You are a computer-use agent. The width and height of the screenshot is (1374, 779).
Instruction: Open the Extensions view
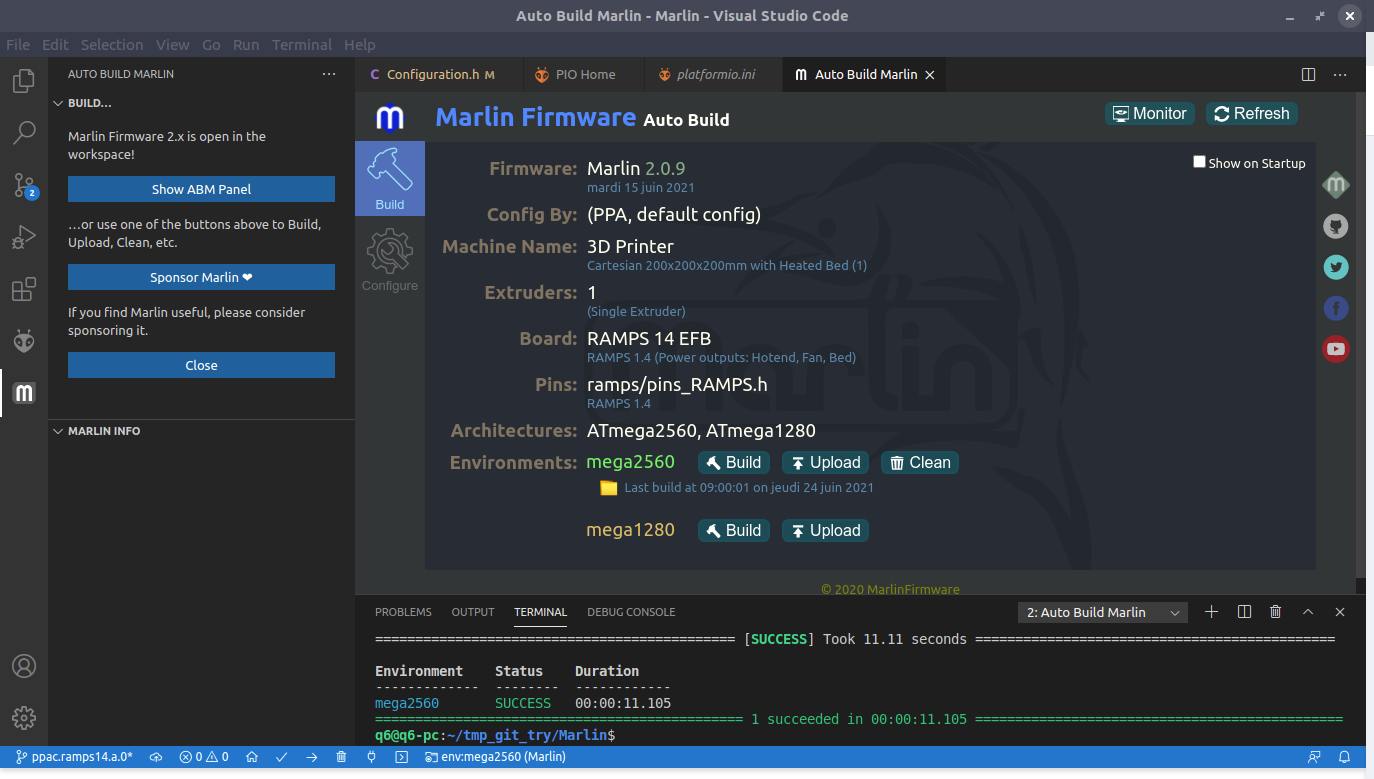click(x=24, y=290)
